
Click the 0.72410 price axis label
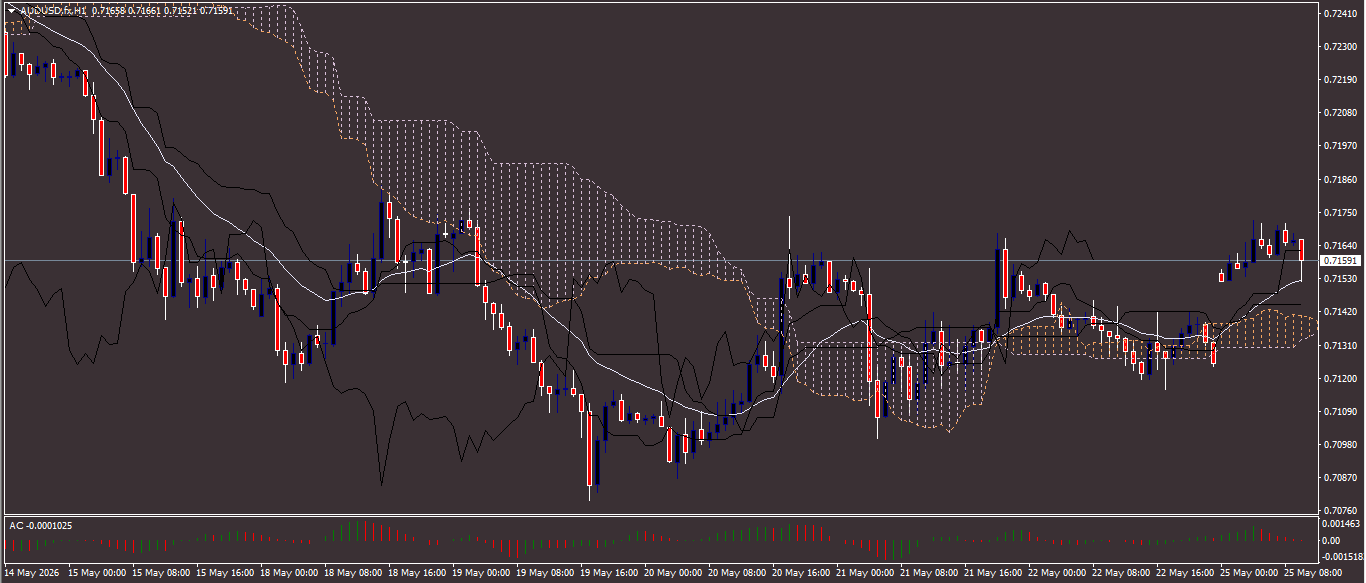1338,13
